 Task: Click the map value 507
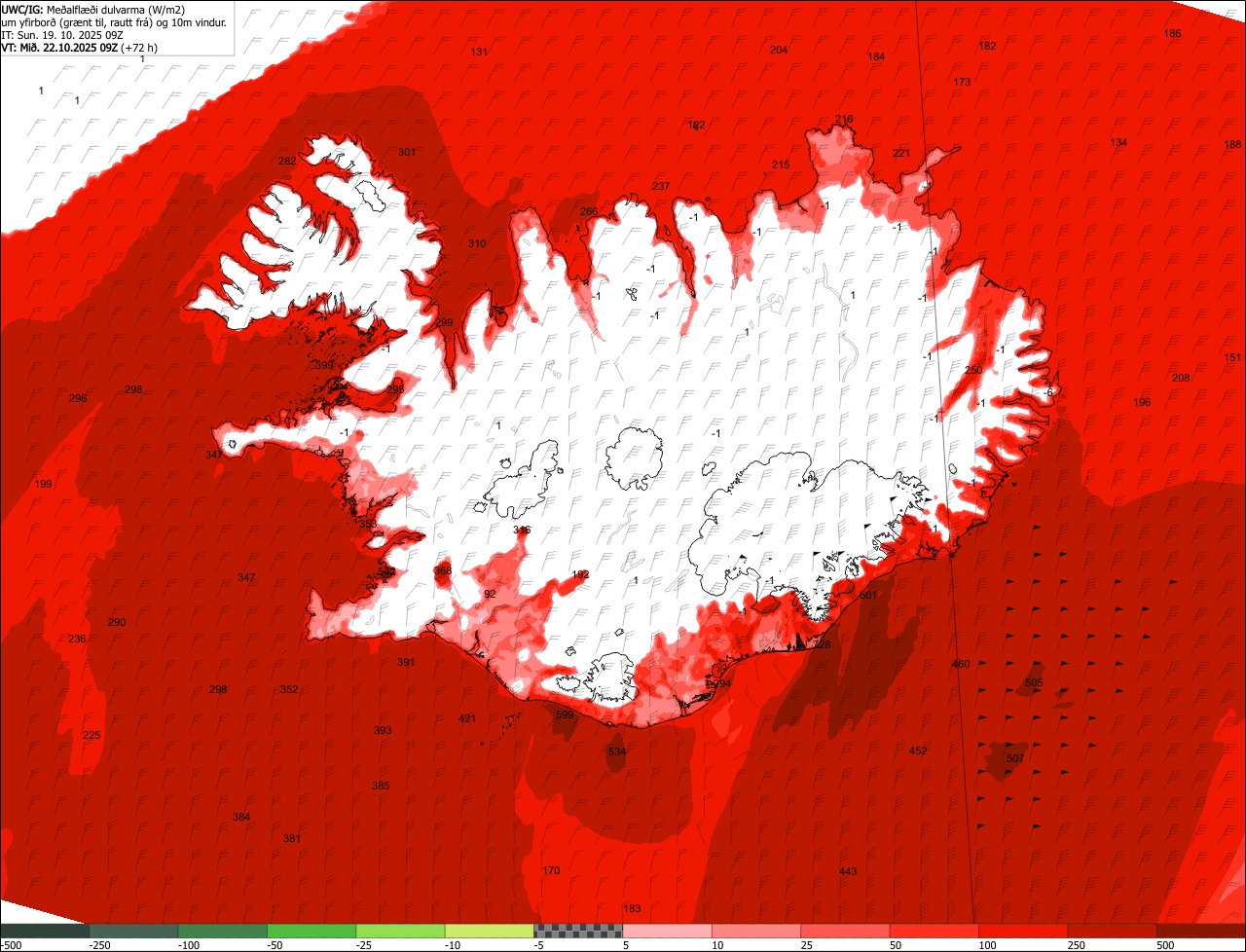point(1015,758)
